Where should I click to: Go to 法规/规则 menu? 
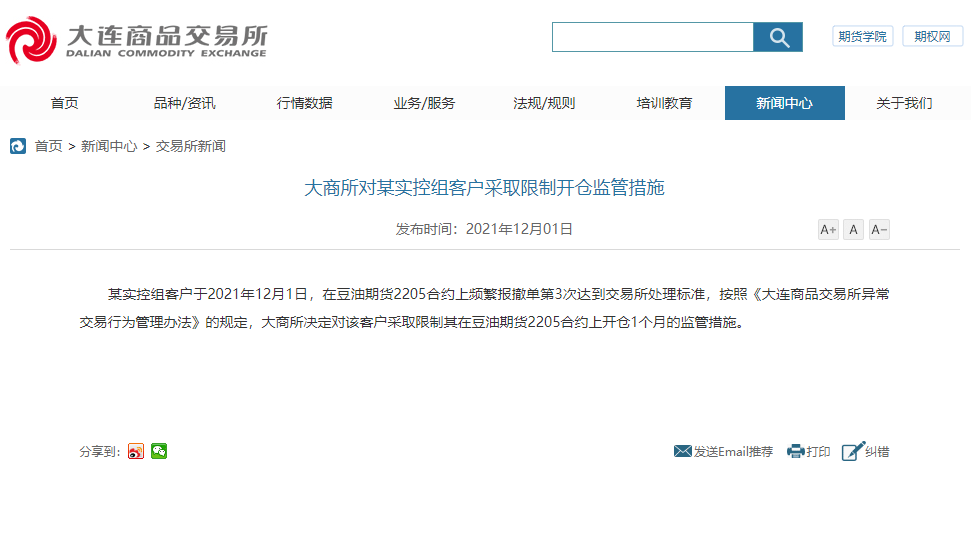[x=544, y=103]
